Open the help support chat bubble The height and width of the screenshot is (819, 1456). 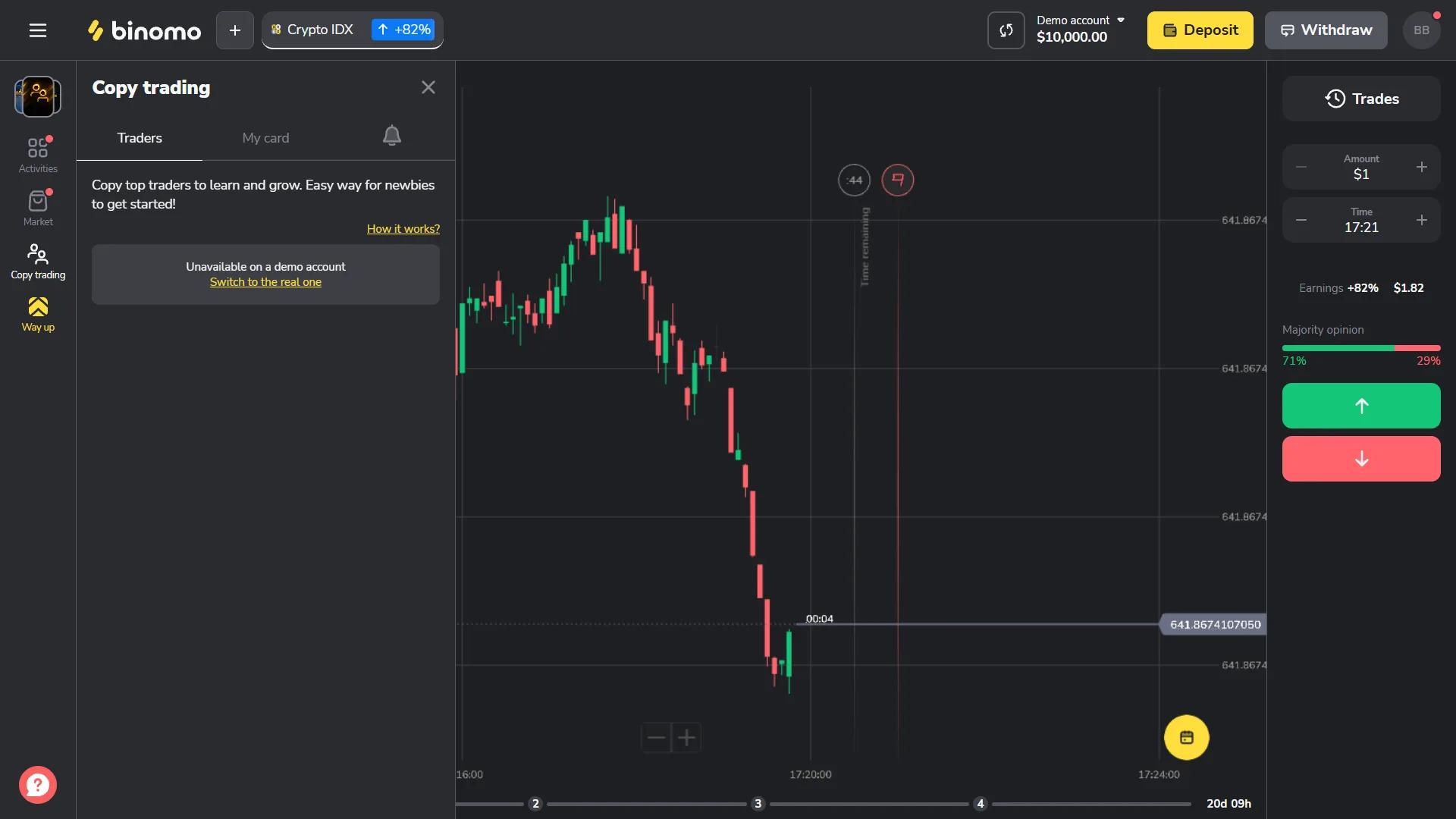[38, 785]
